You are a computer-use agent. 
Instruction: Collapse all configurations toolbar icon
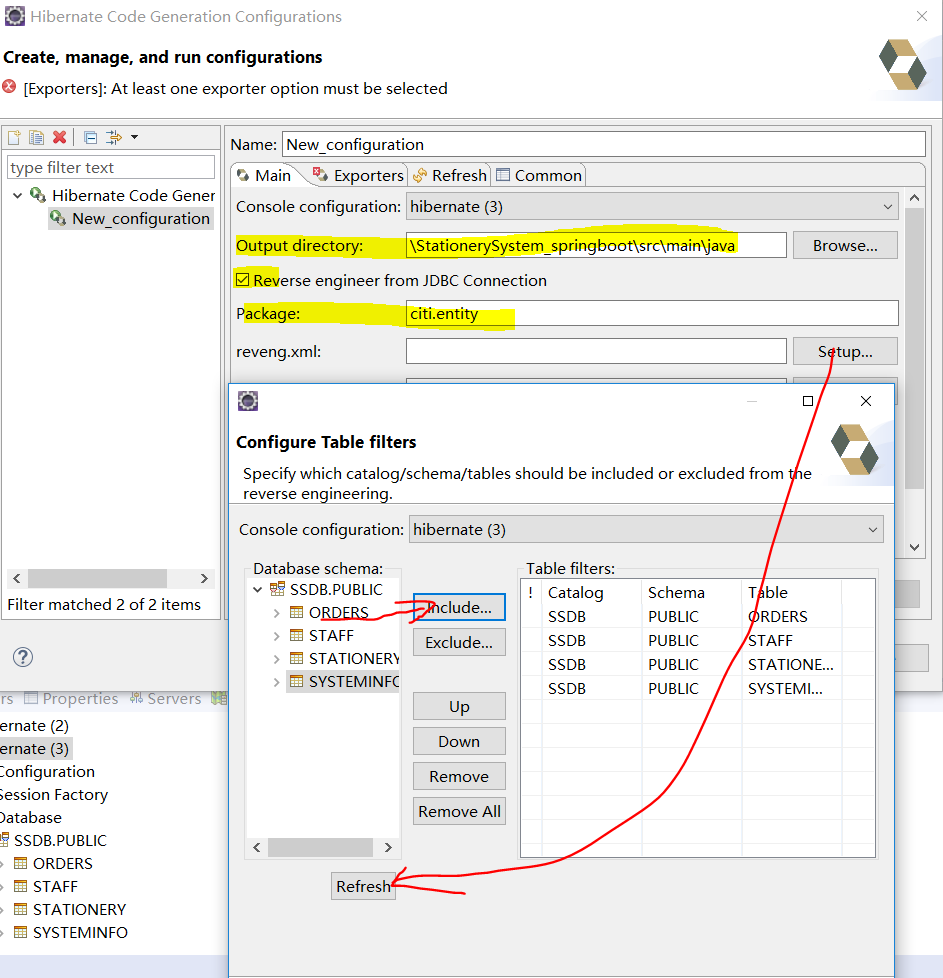(90, 137)
